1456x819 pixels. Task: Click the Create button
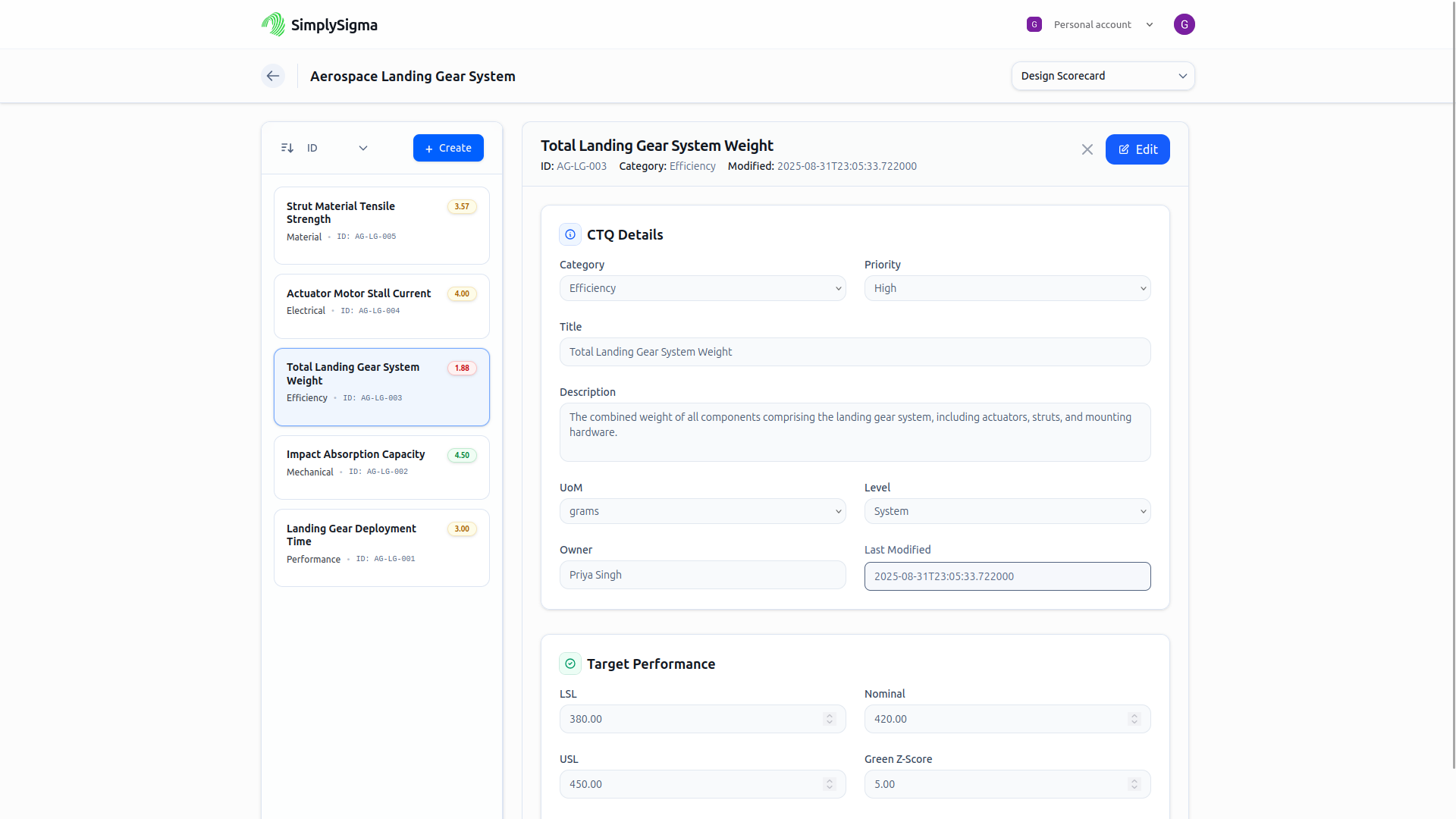pyautogui.click(x=448, y=148)
